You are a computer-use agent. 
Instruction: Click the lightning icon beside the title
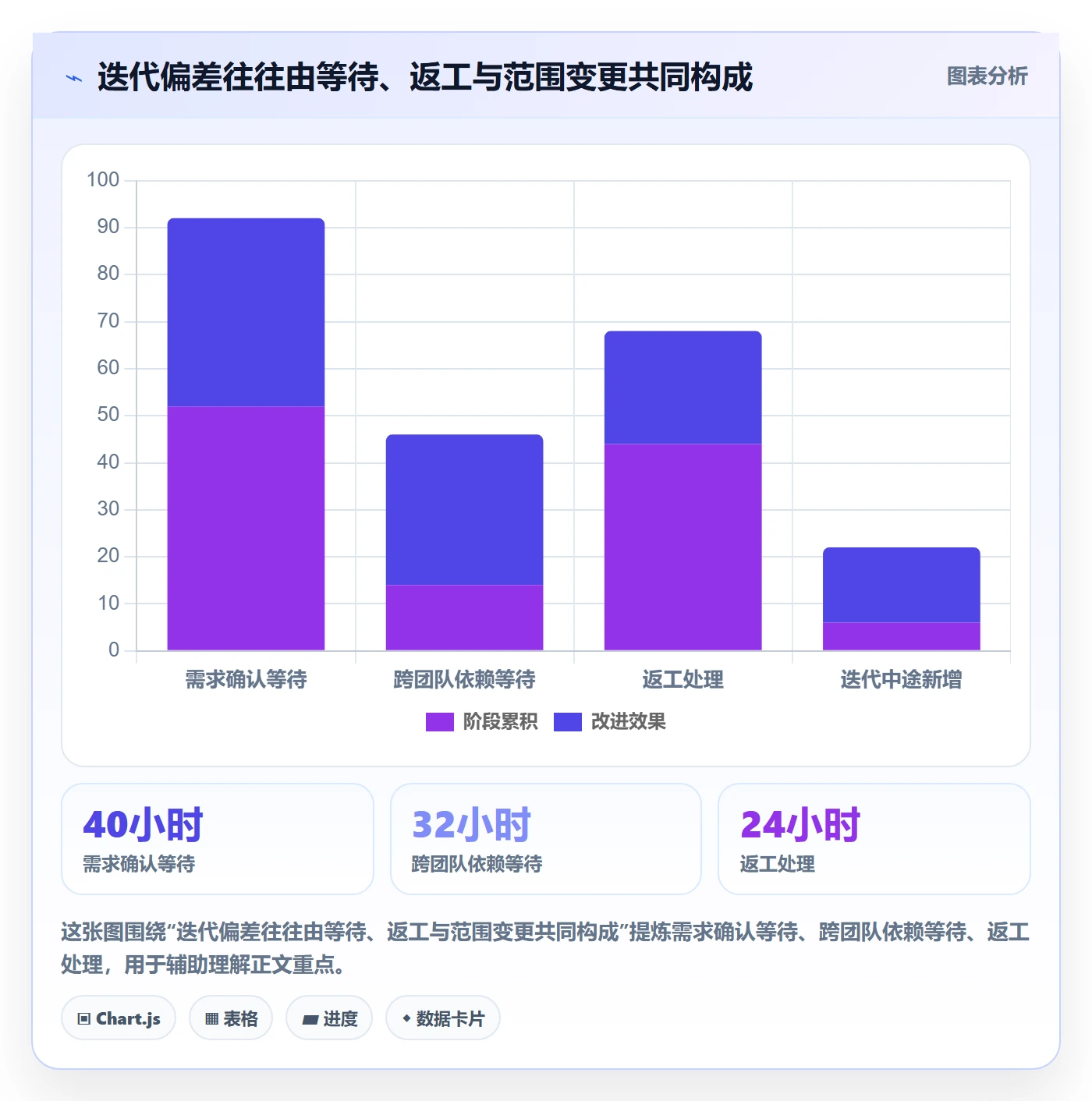click(x=74, y=78)
